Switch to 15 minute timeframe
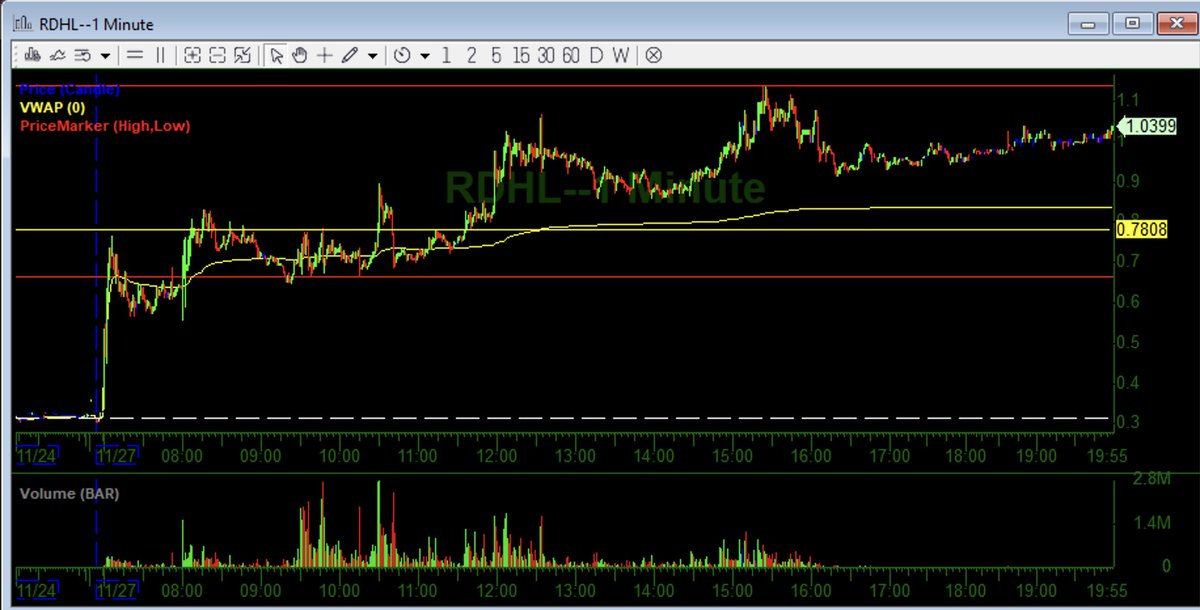This screenshot has height=610, width=1200. (521, 55)
